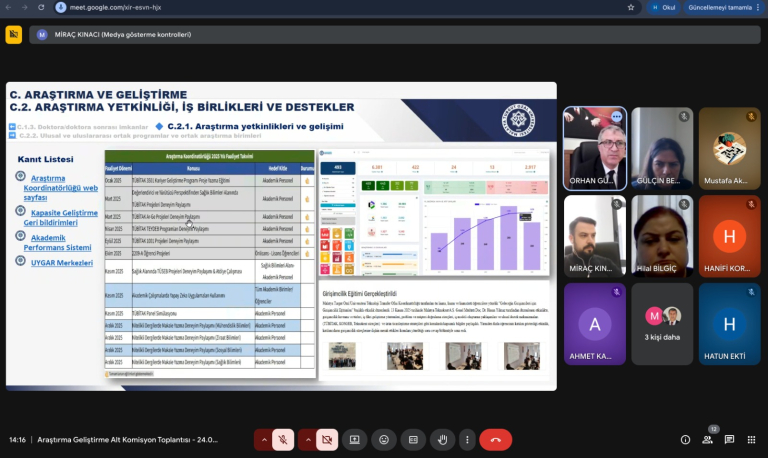Open the three-dot more options menu

point(467,439)
